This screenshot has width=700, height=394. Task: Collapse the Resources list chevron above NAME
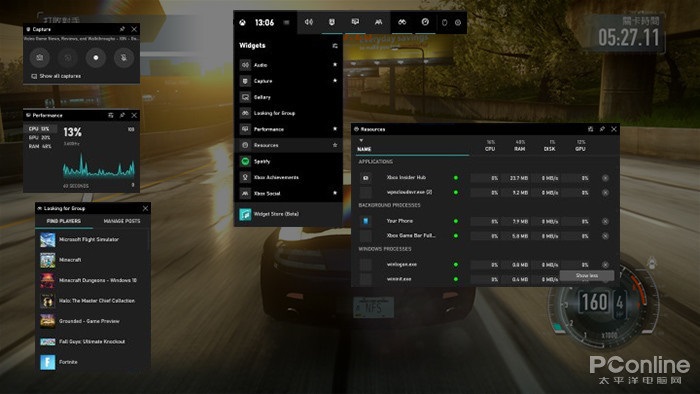361,141
